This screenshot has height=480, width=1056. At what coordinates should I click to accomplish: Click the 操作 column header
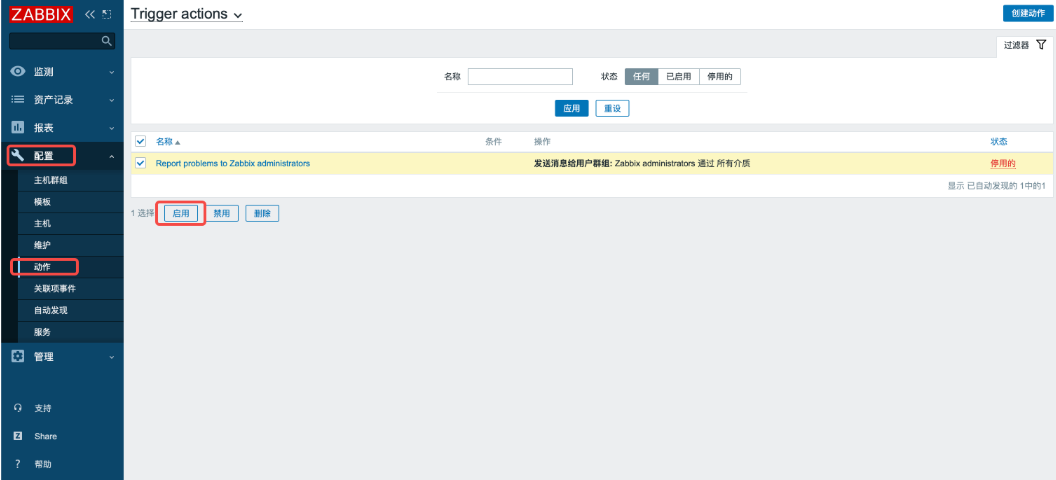point(542,141)
